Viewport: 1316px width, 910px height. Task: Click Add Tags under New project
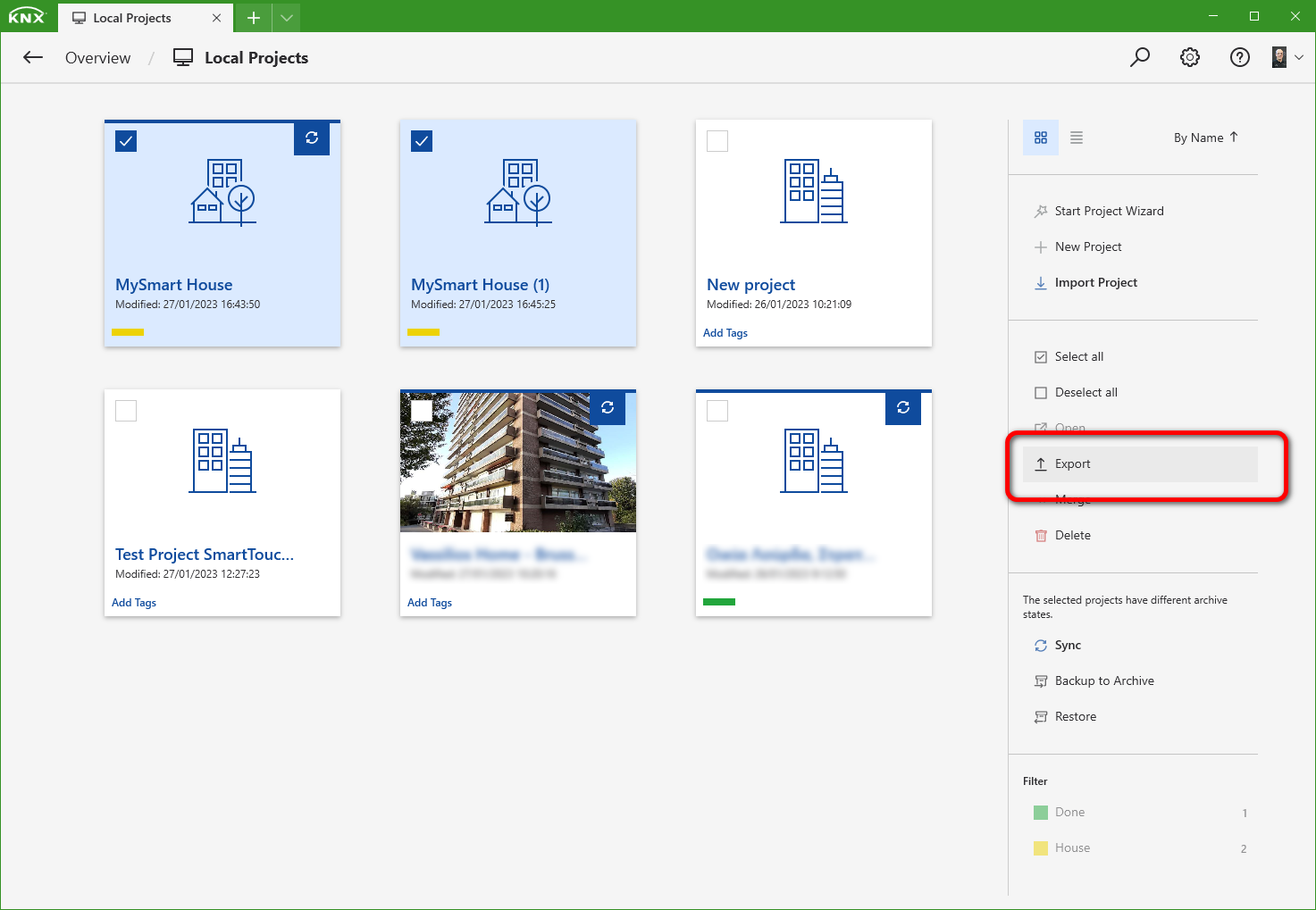point(725,333)
